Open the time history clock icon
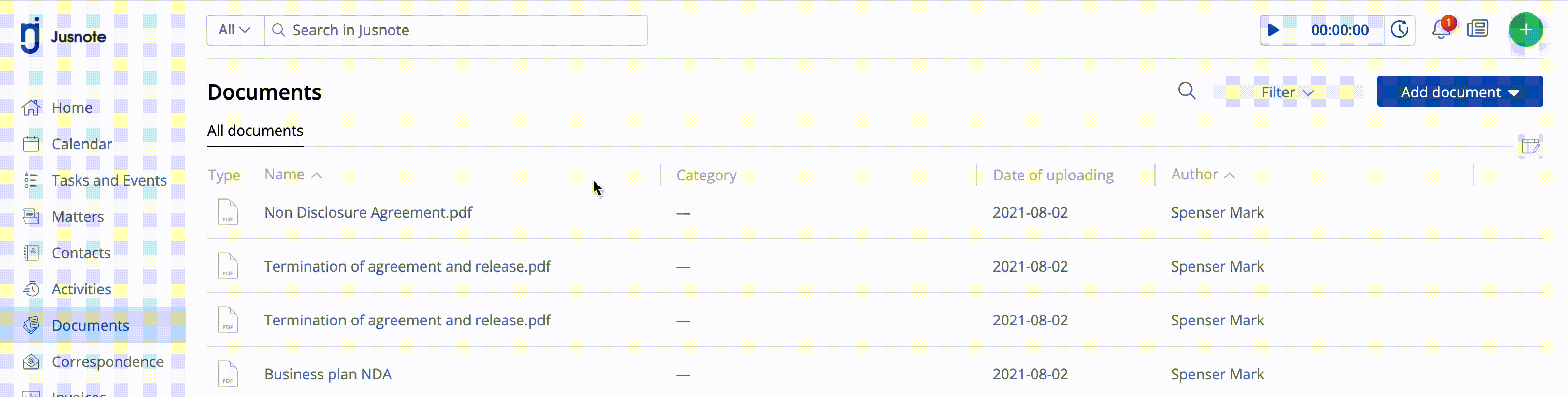Image resolution: width=1568 pixels, height=397 pixels. click(x=1400, y=30)
